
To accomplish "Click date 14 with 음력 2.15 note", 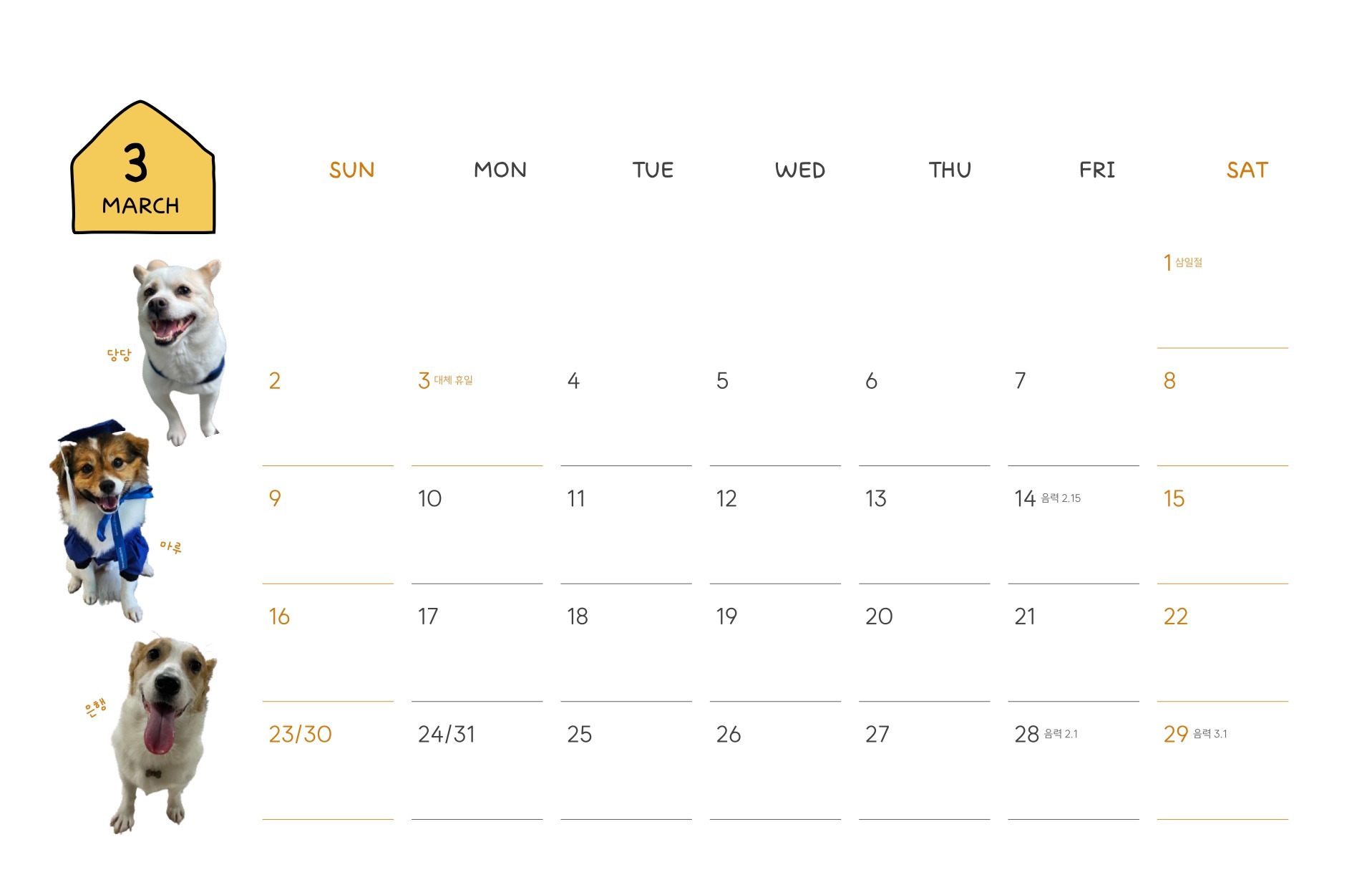I will click(x=1047, y=498).
